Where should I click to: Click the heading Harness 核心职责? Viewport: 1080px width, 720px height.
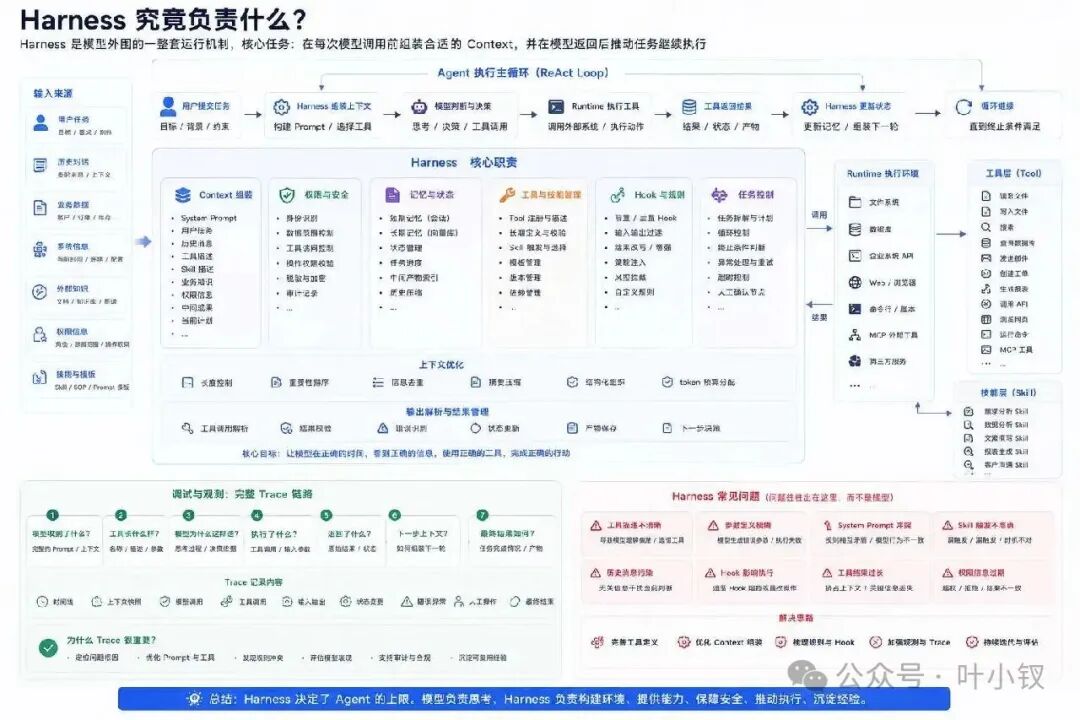point(464,163)
